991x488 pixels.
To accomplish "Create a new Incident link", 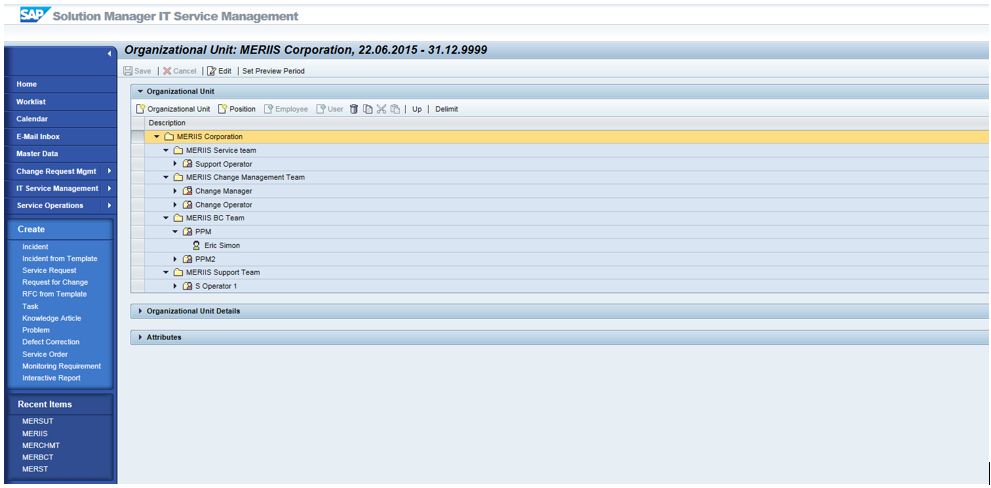I will tap(35, 247).
